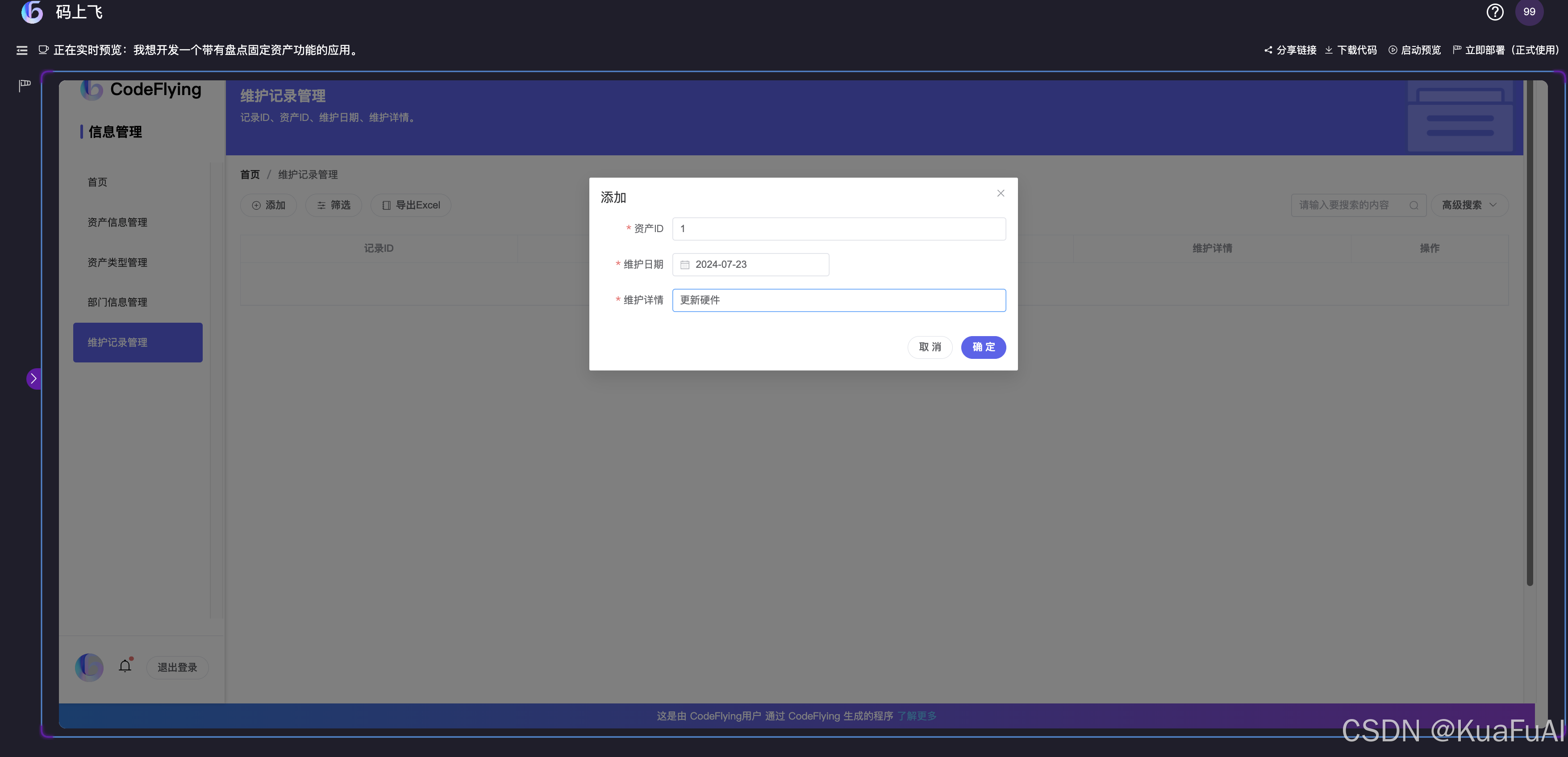The height and width of the screenshot is (757, 1568).
Task: Click 首页 breadcrumb link
Action: 250,175
